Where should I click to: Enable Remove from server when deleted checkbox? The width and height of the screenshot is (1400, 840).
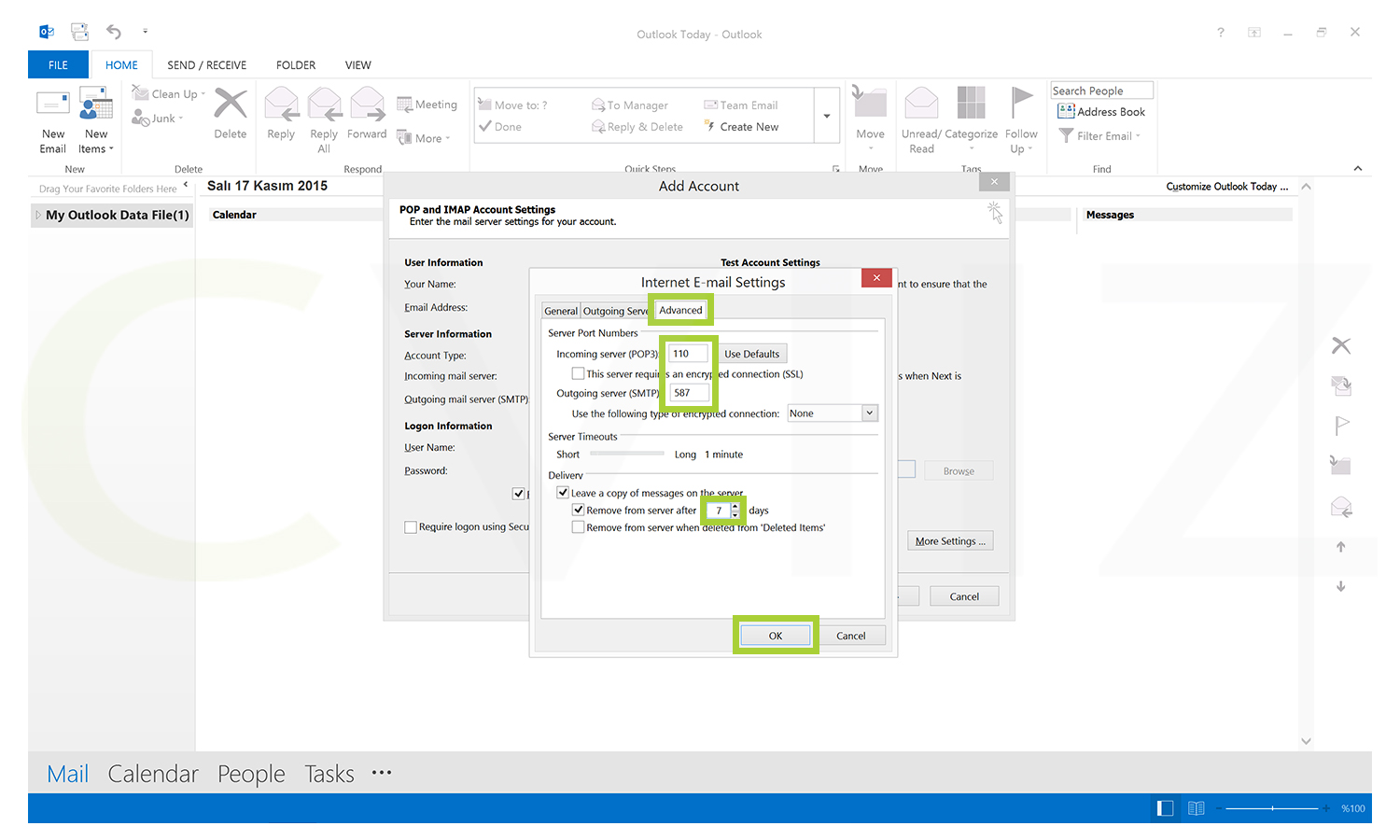[x=579, y=527]
